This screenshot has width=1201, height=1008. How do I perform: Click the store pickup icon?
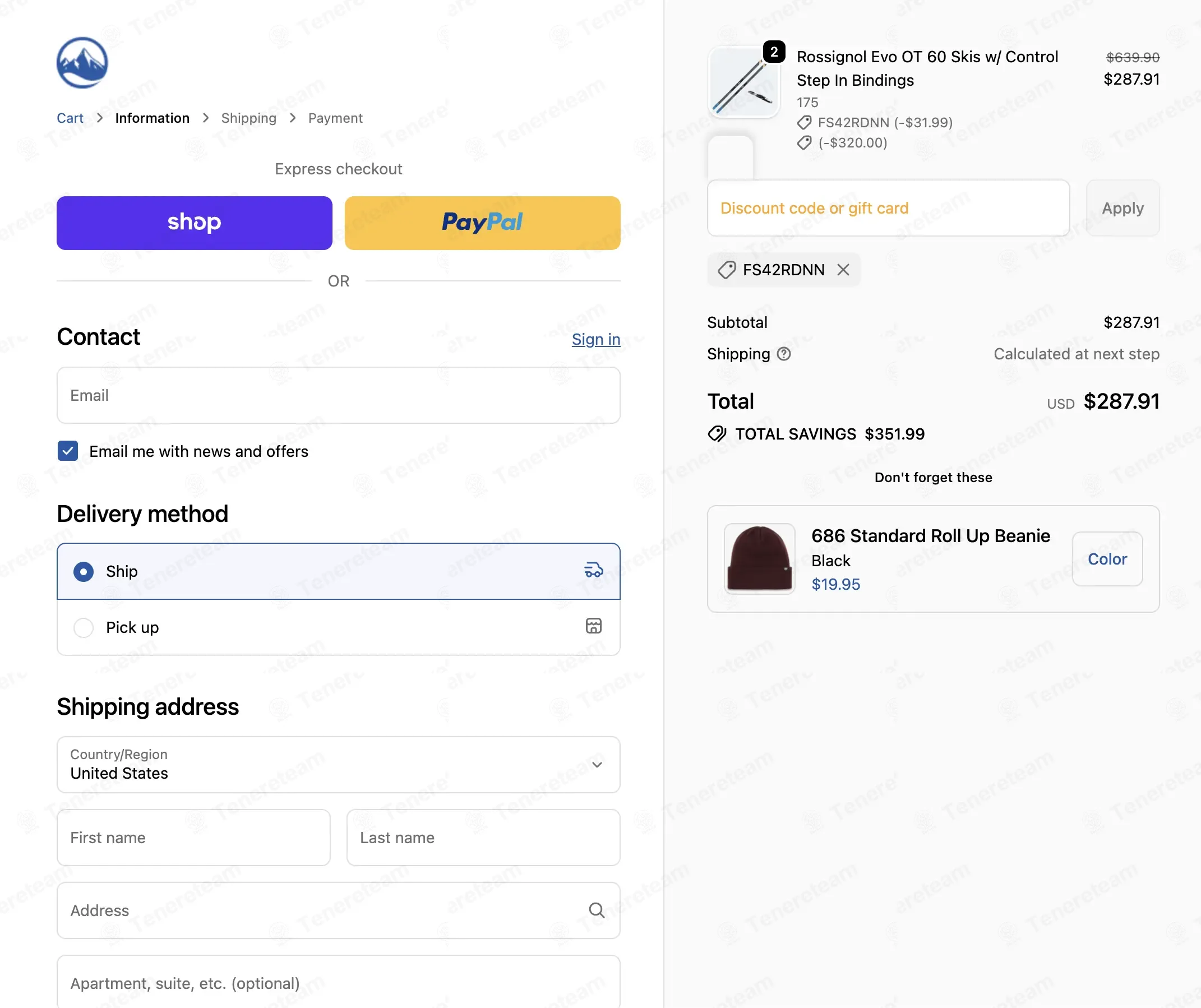click(x=593, y=626)
